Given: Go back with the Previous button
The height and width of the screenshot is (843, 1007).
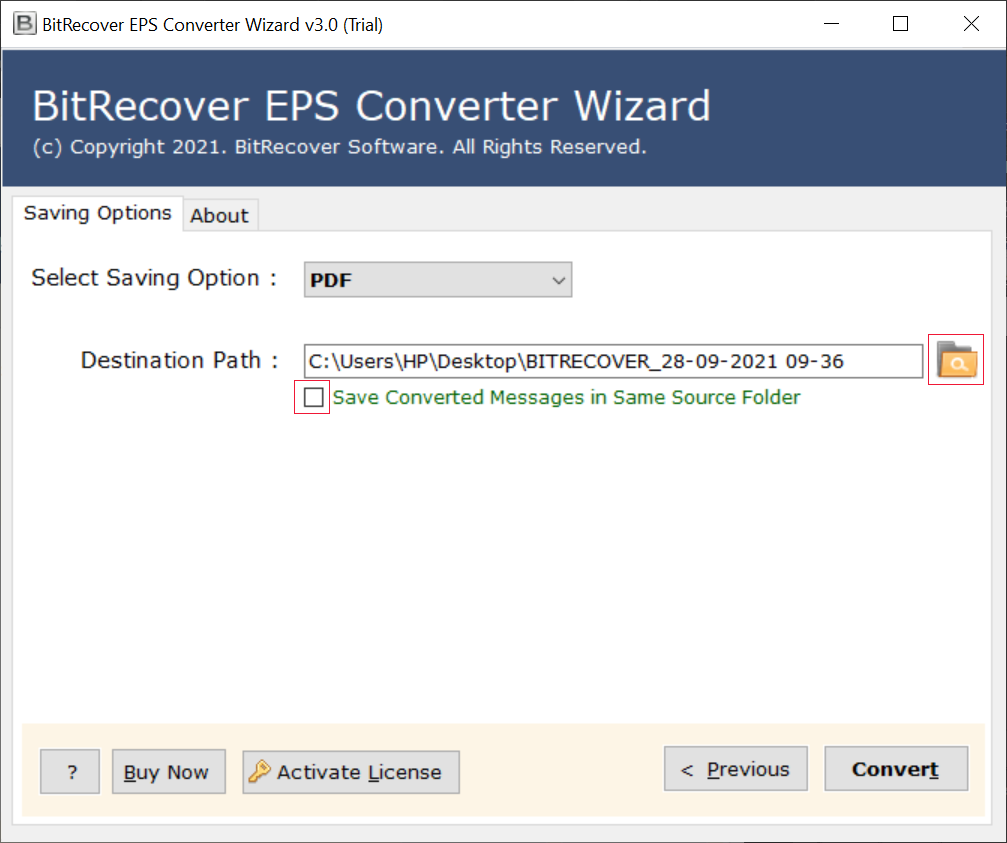Looking at the screenshot, I should 735,769.
